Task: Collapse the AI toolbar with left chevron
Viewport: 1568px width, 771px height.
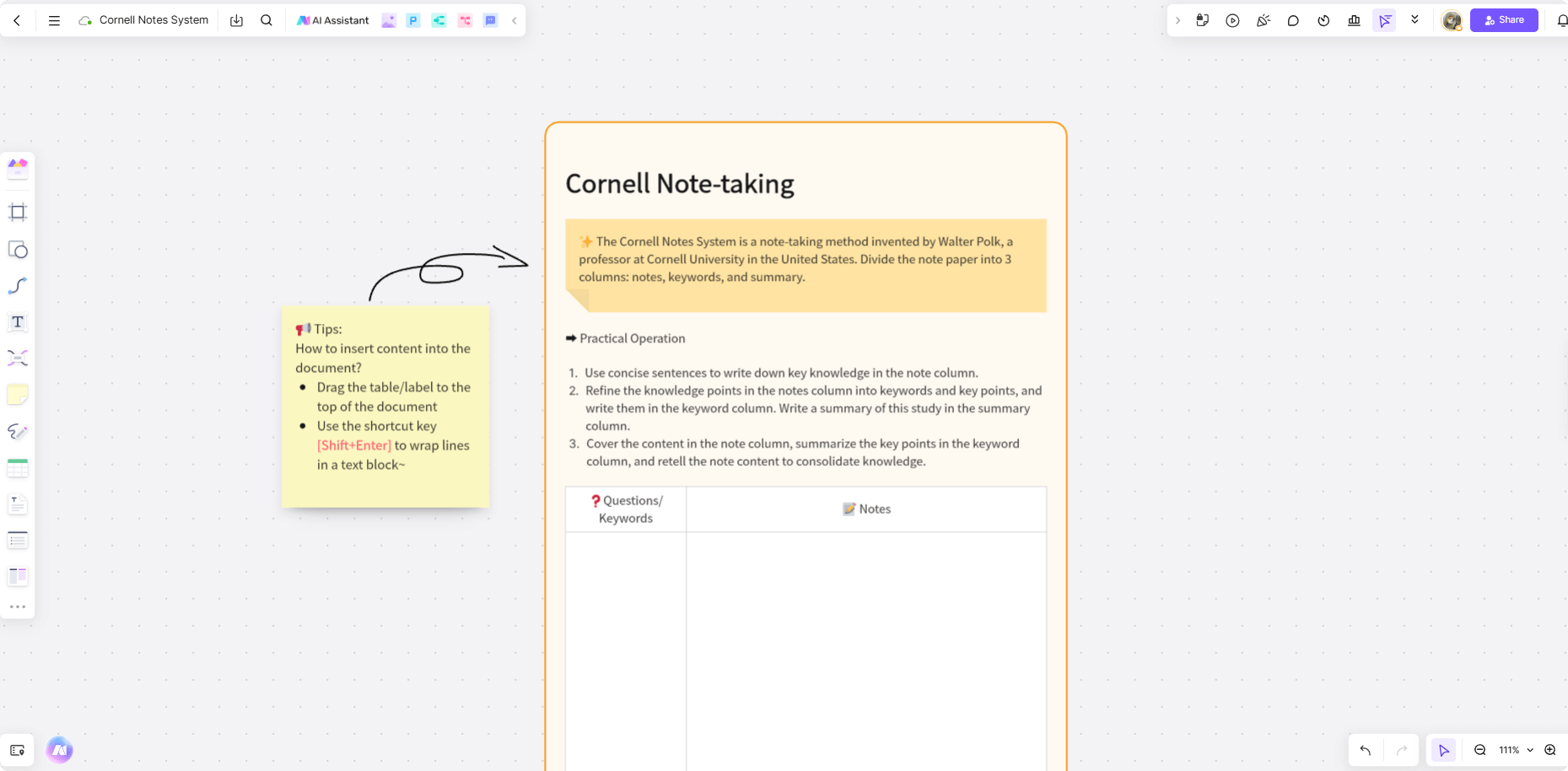Action: 514,20
